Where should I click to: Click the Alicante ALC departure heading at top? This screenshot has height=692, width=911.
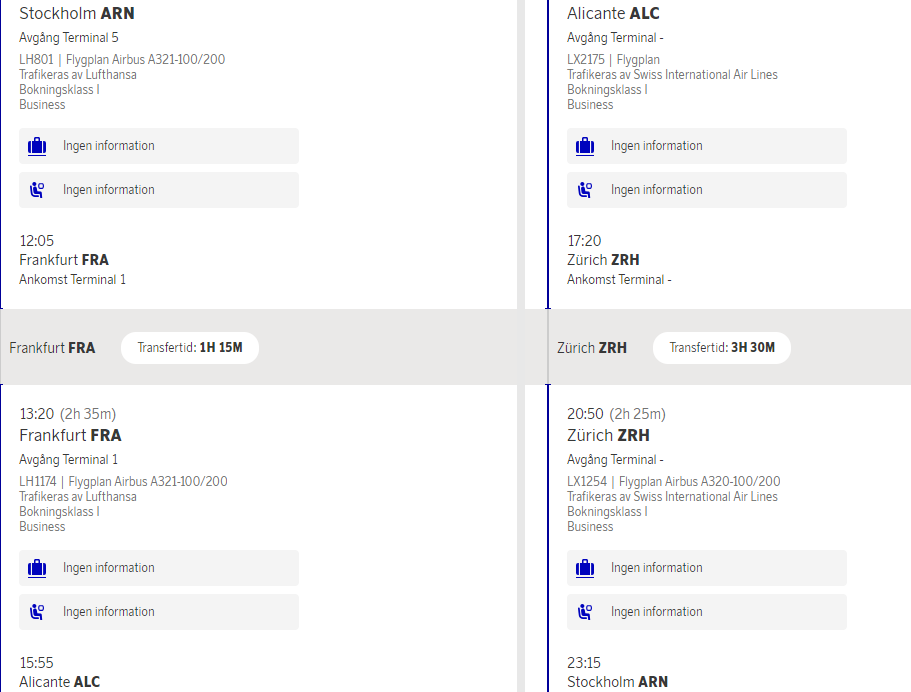pos(613,14)
